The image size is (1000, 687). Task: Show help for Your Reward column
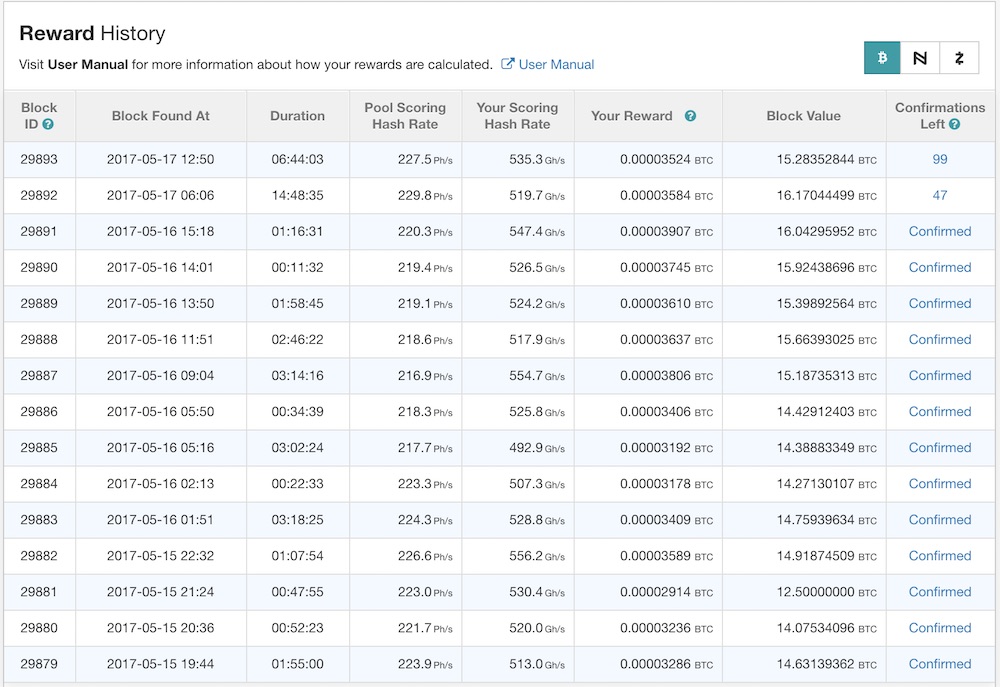click(x=690, y=116)
